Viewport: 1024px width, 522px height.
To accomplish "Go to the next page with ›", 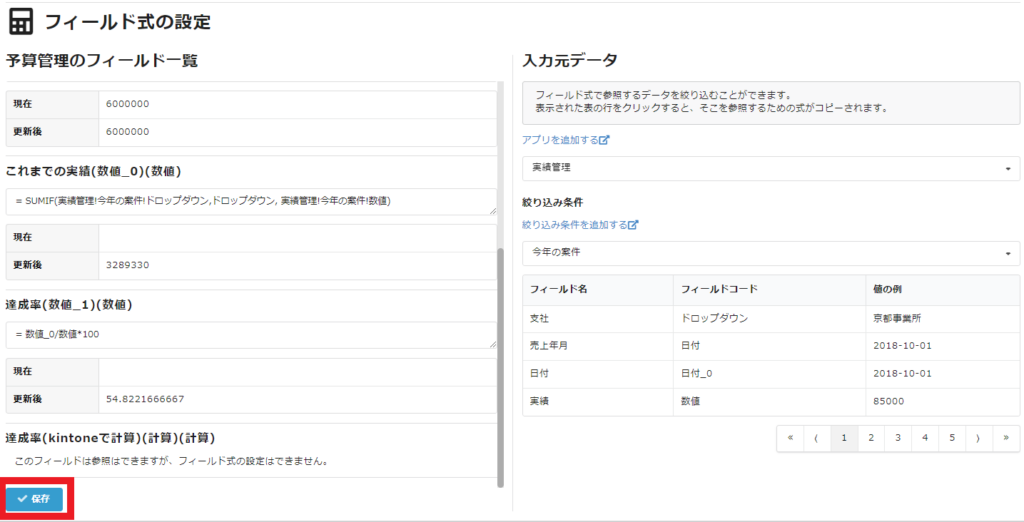I will coord(978,438).
